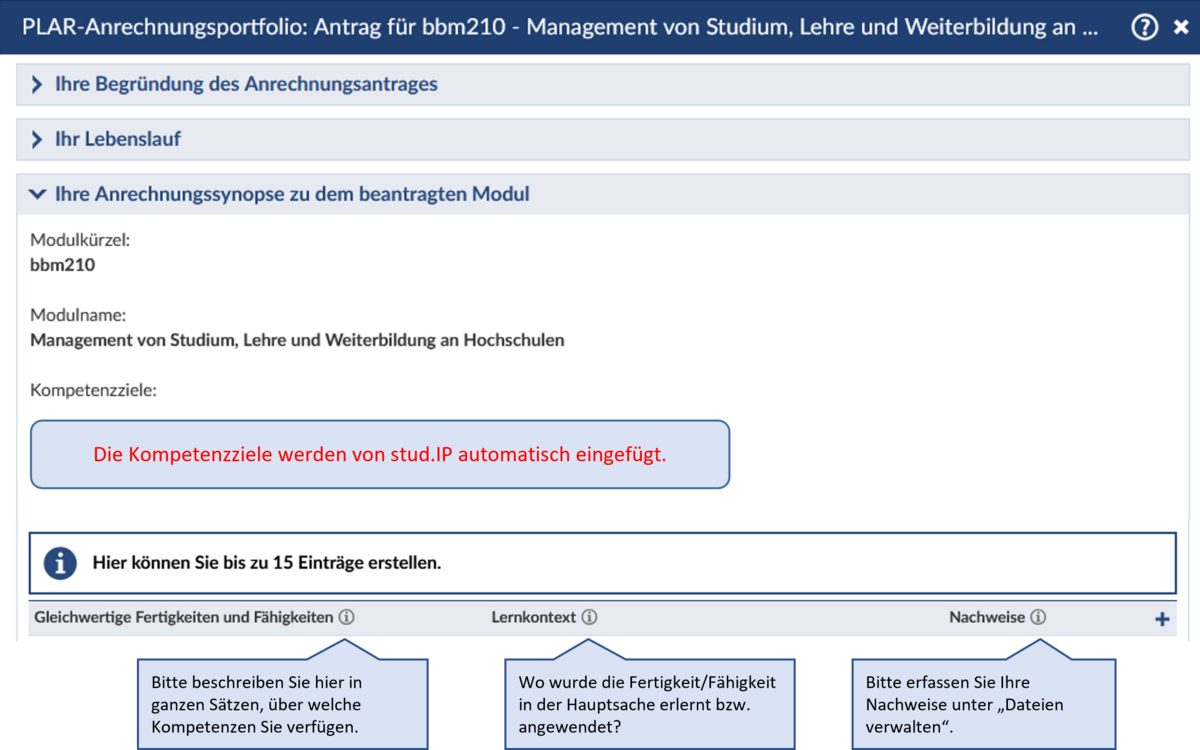
Task: Click the callout about describing competencies
Action: [x=282, y=704]
